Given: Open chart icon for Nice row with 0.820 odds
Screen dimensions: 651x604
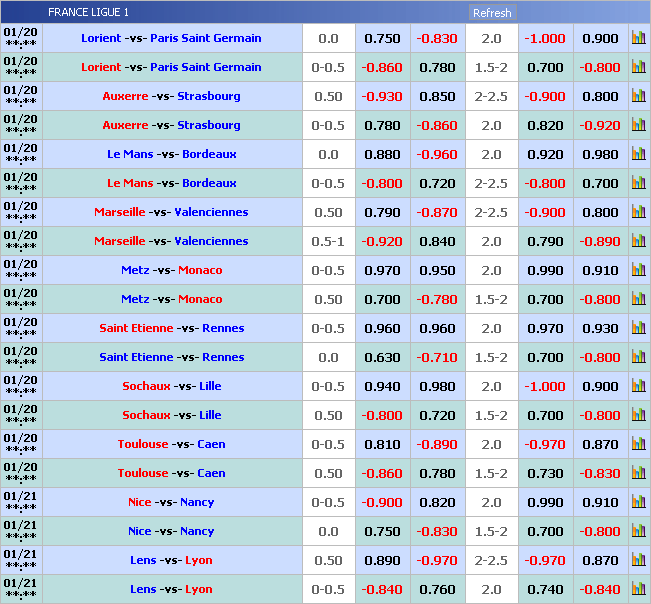Looking at the screenshot, I should click(638, 503).
